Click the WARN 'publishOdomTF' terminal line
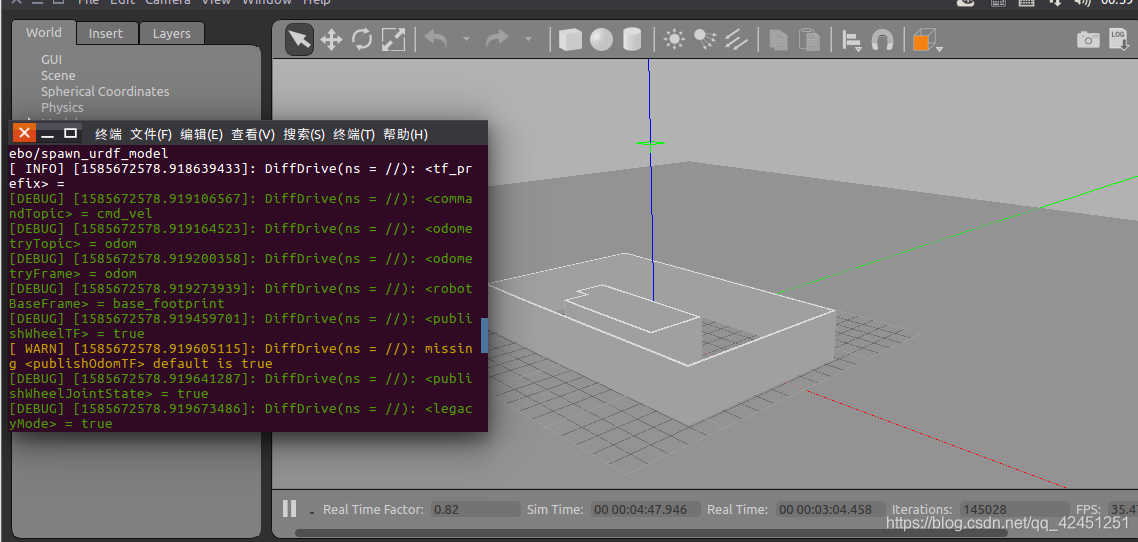This screenshot has height=542, width=1138. pyautogui.click(x=241, y=356)
